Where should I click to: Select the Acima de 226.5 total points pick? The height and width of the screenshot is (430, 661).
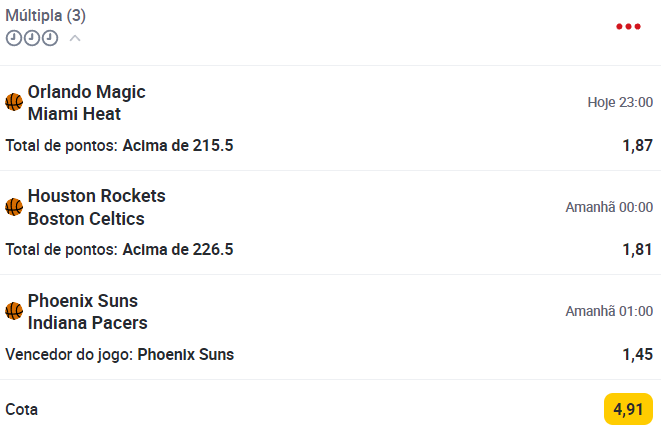[178, 249]
